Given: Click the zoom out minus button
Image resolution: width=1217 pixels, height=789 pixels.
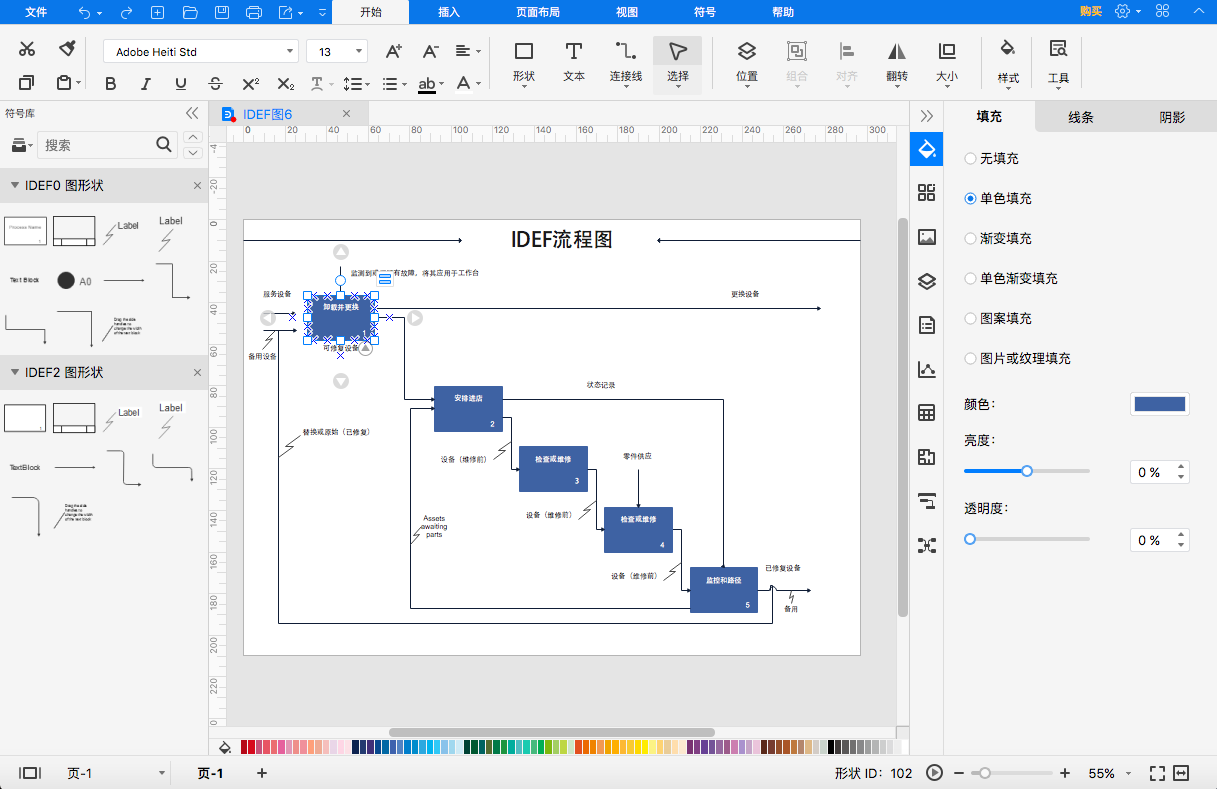Looking at the screenshot, I should click(x=959, y=773).
